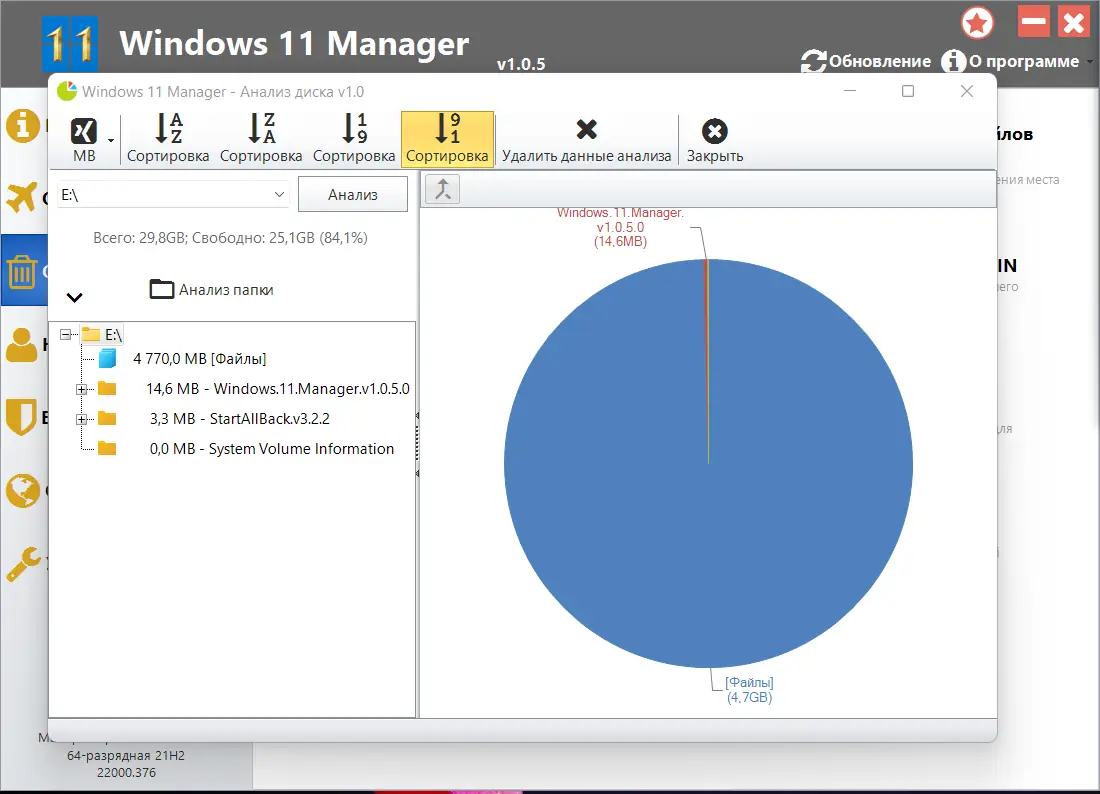
Task: Click the Всего: 29,8GB disk summary text
Action: click(230, 238)
